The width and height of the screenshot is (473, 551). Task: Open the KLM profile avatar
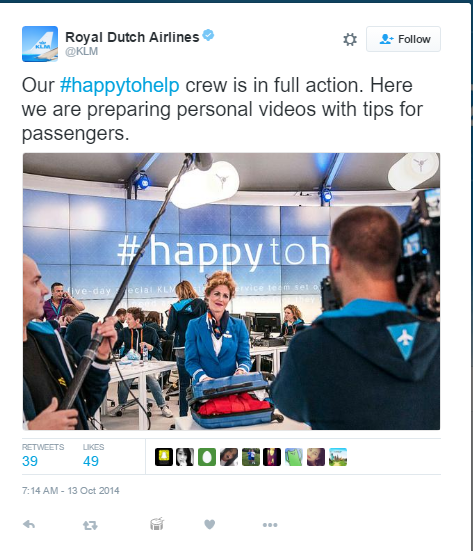[x=40, y=44]
